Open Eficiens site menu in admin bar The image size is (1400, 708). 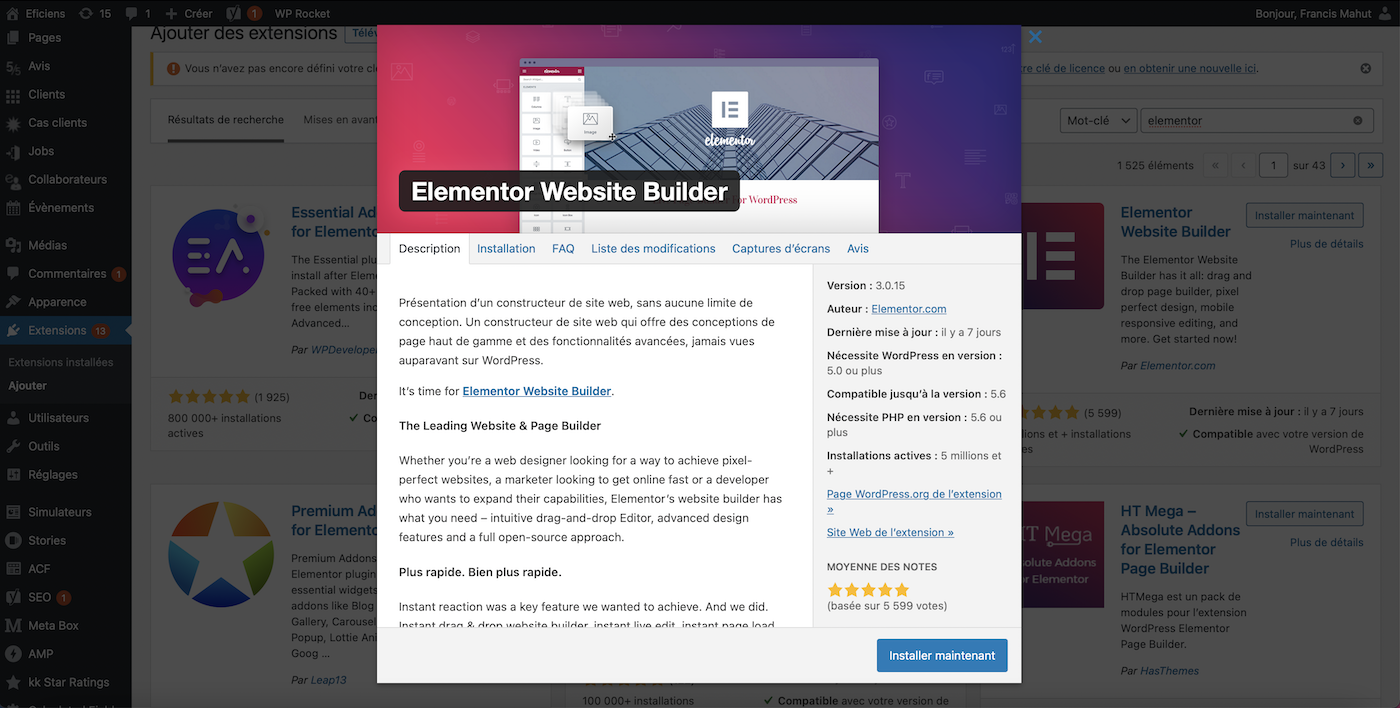coord(36,13)
